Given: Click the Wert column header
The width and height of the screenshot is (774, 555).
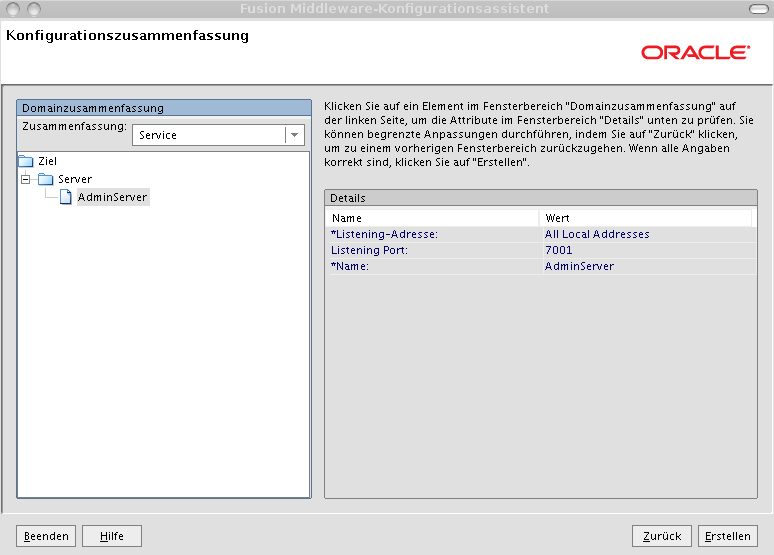Looking at the screenshot, I should pos(646,218).
